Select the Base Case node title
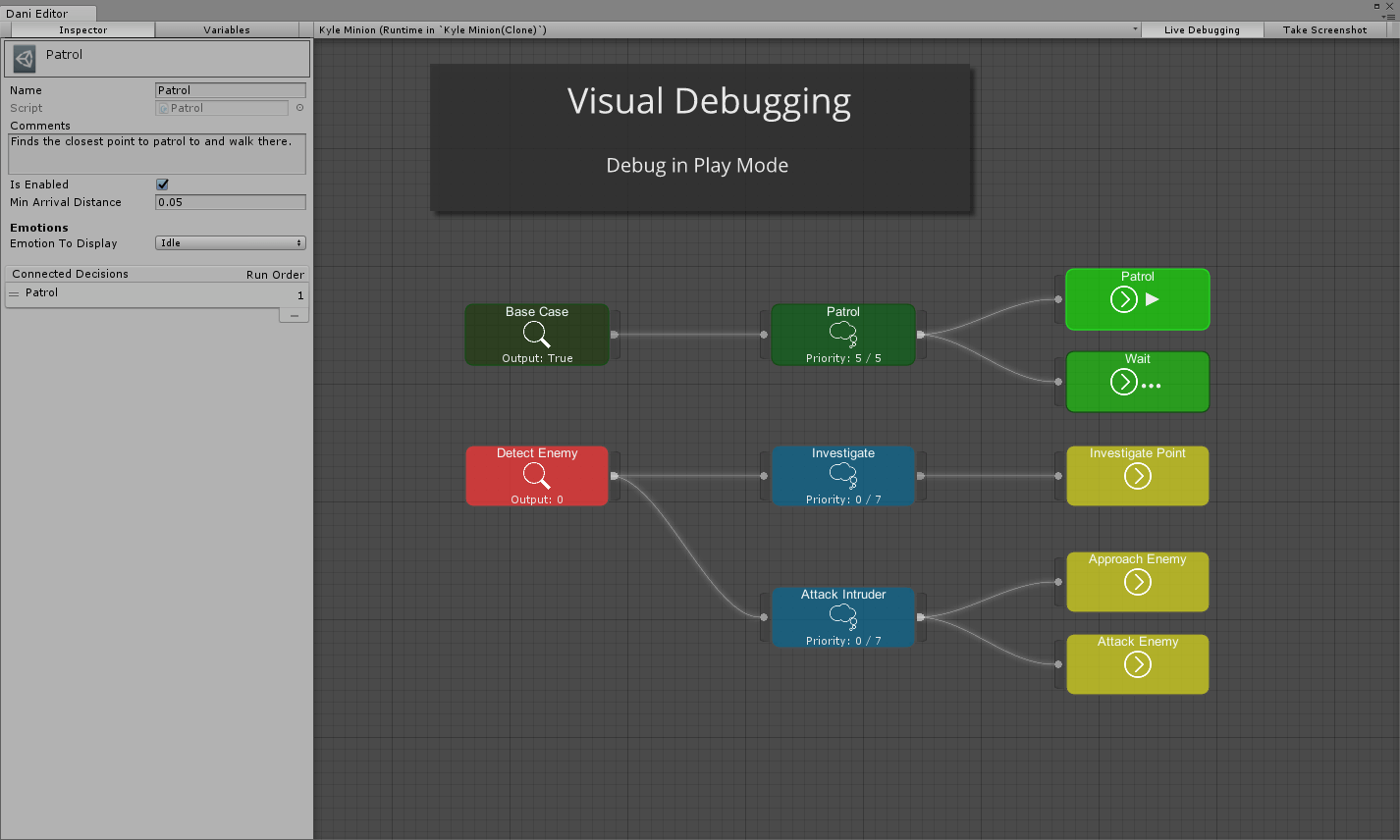Screen dimensions: 1400x840 click(x=537, y=311)
